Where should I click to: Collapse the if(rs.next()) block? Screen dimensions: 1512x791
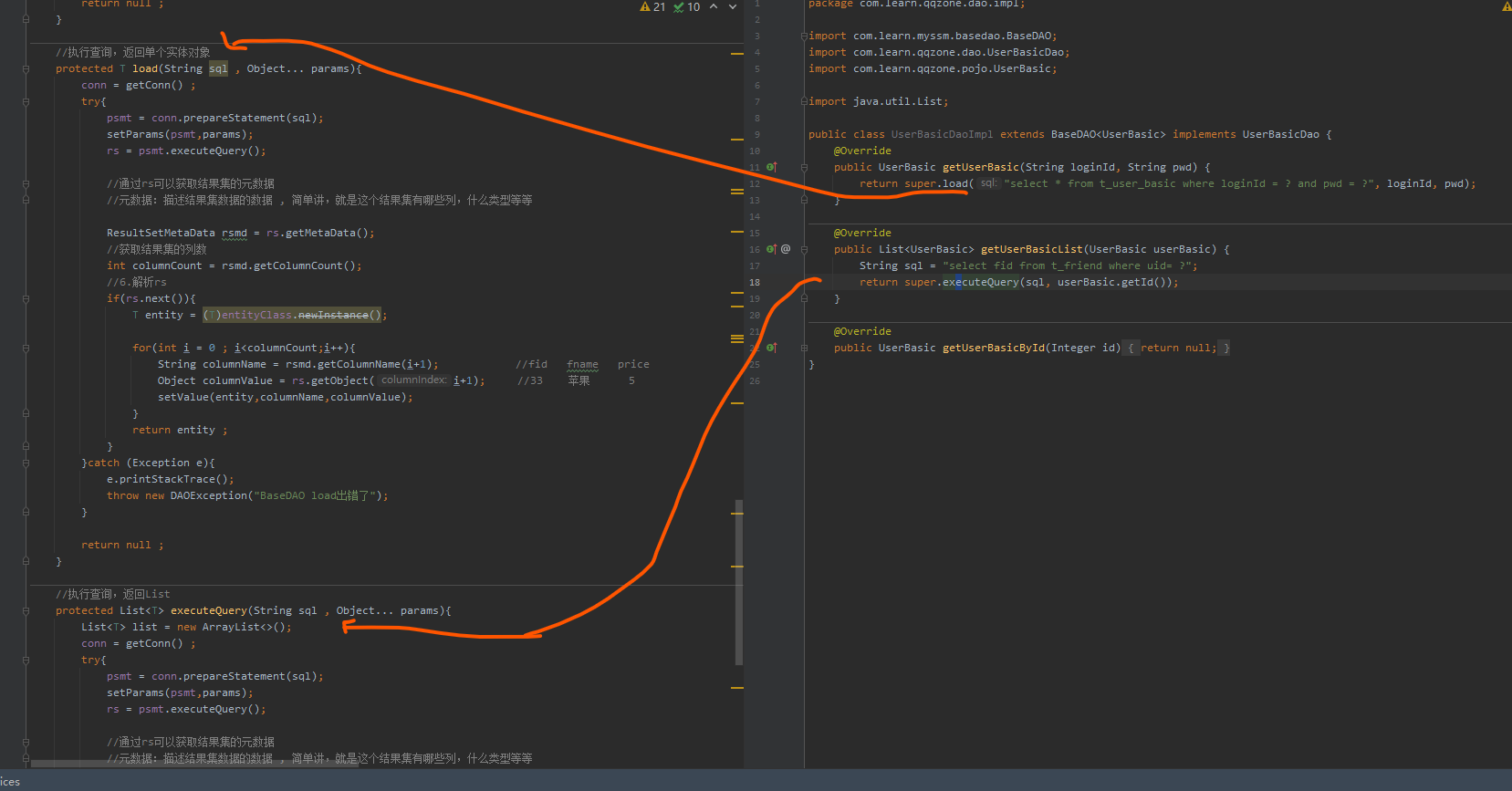click(26, 298)
